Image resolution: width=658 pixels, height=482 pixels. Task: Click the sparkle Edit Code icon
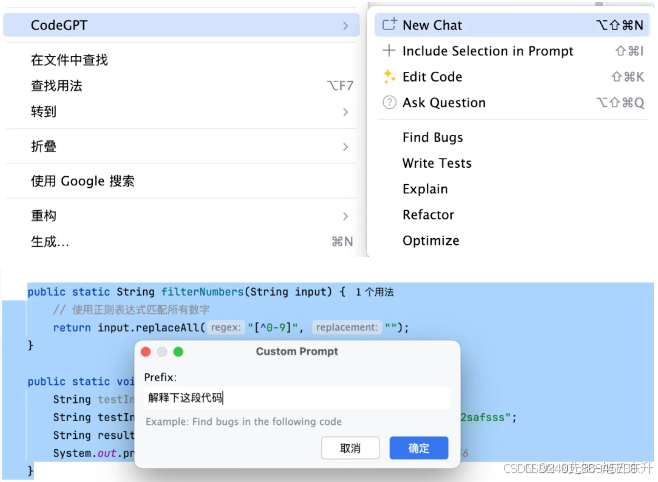coord(389,76)
